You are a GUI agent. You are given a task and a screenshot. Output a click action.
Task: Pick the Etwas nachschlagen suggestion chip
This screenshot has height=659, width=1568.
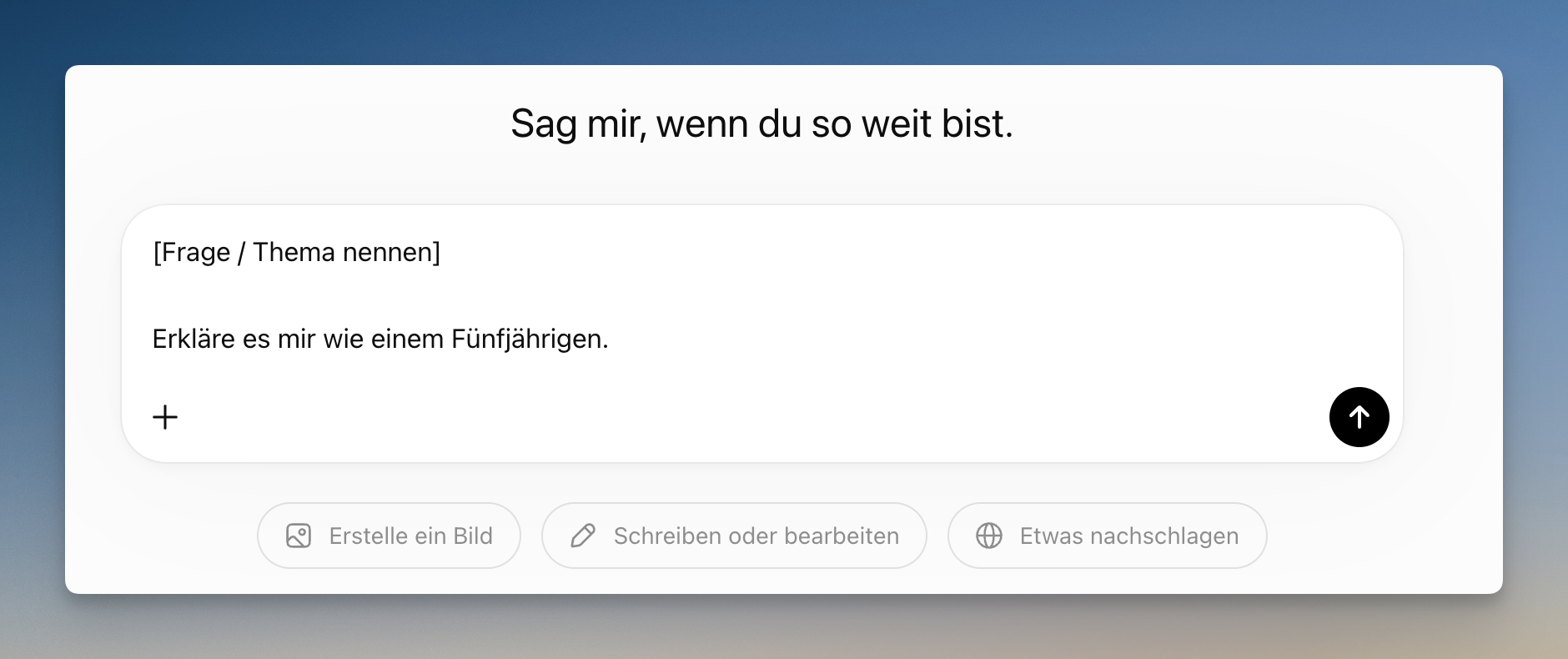pos(1107,536)
